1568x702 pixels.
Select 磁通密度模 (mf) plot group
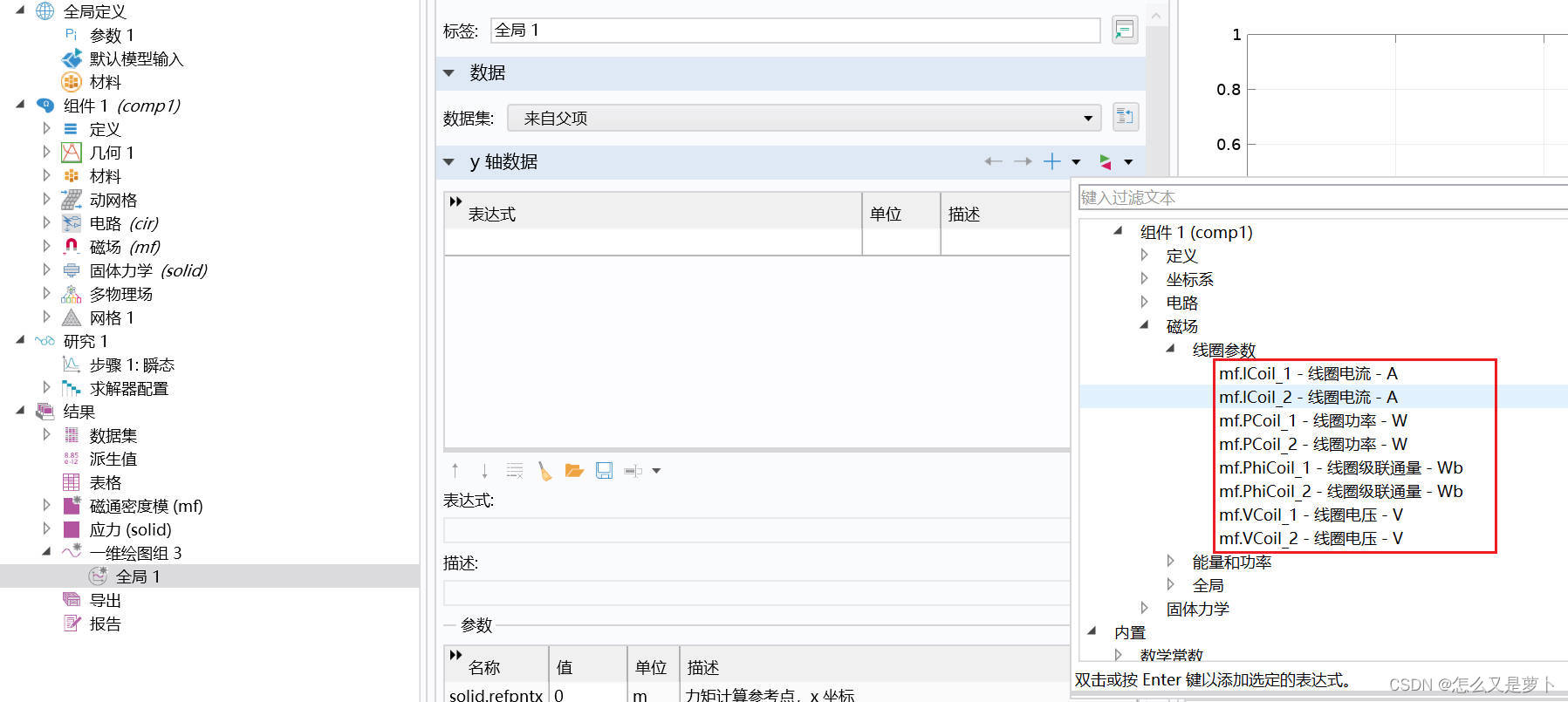(x=146, y=506)
